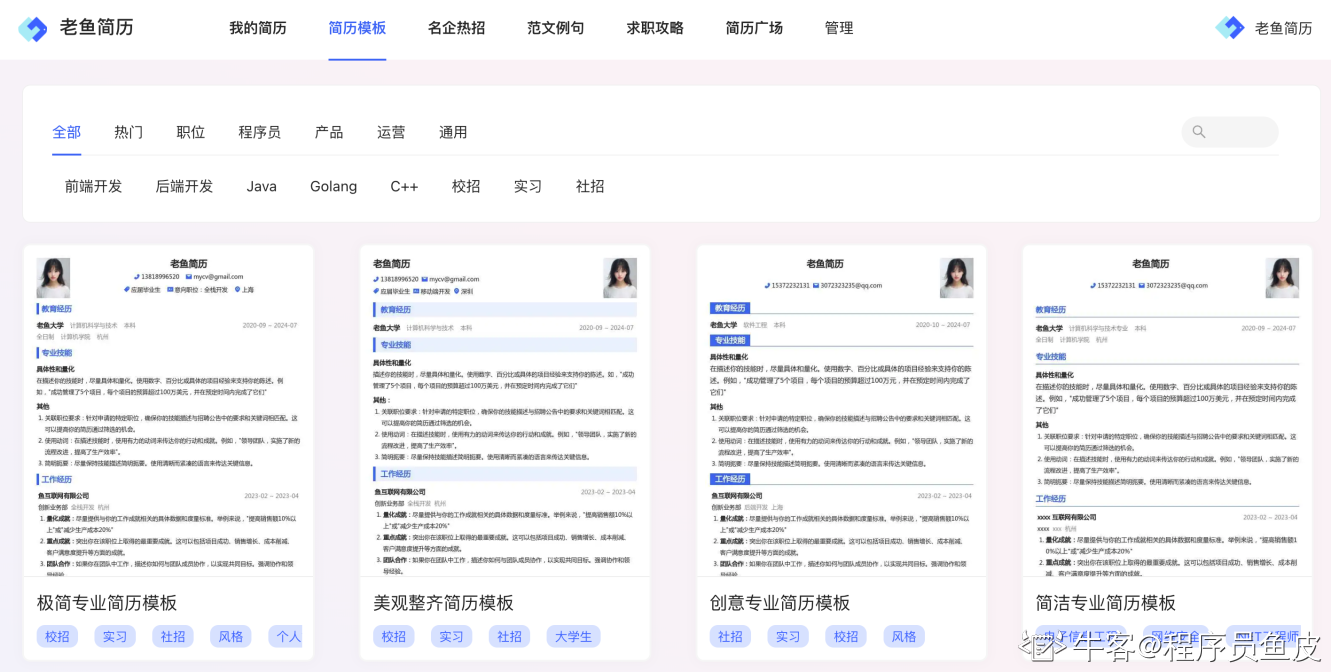This screenshot has width=1331, height=672.
Task: Click the 老鱼简历 logo icon at top right
Action: (1229, 28)
